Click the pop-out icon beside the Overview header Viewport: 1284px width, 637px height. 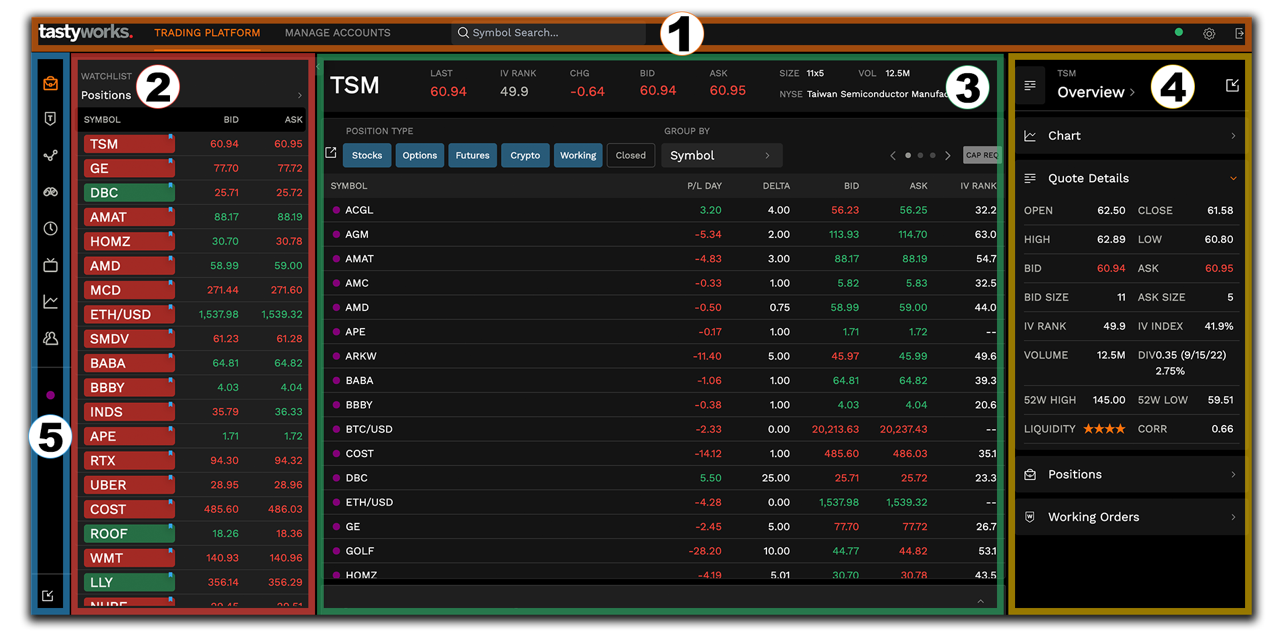(x=1232, y=86)
